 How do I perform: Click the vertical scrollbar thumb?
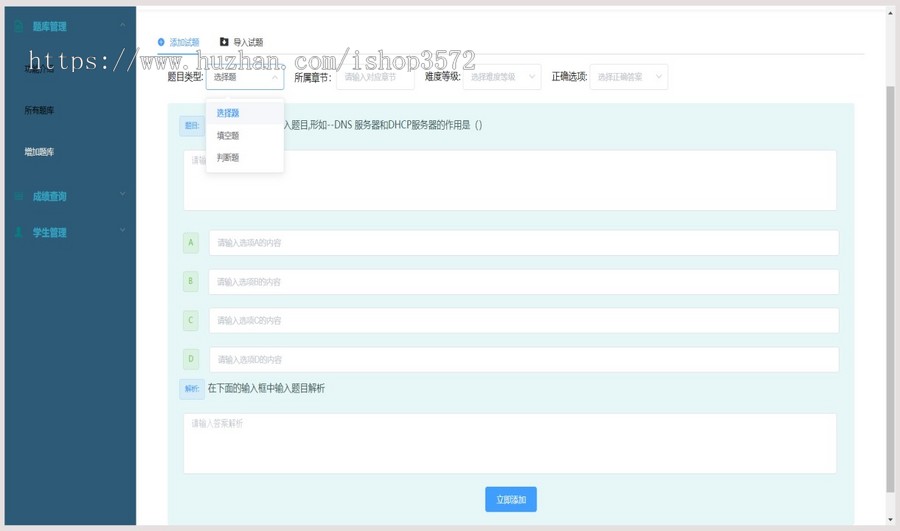click(x=890, y=289)
